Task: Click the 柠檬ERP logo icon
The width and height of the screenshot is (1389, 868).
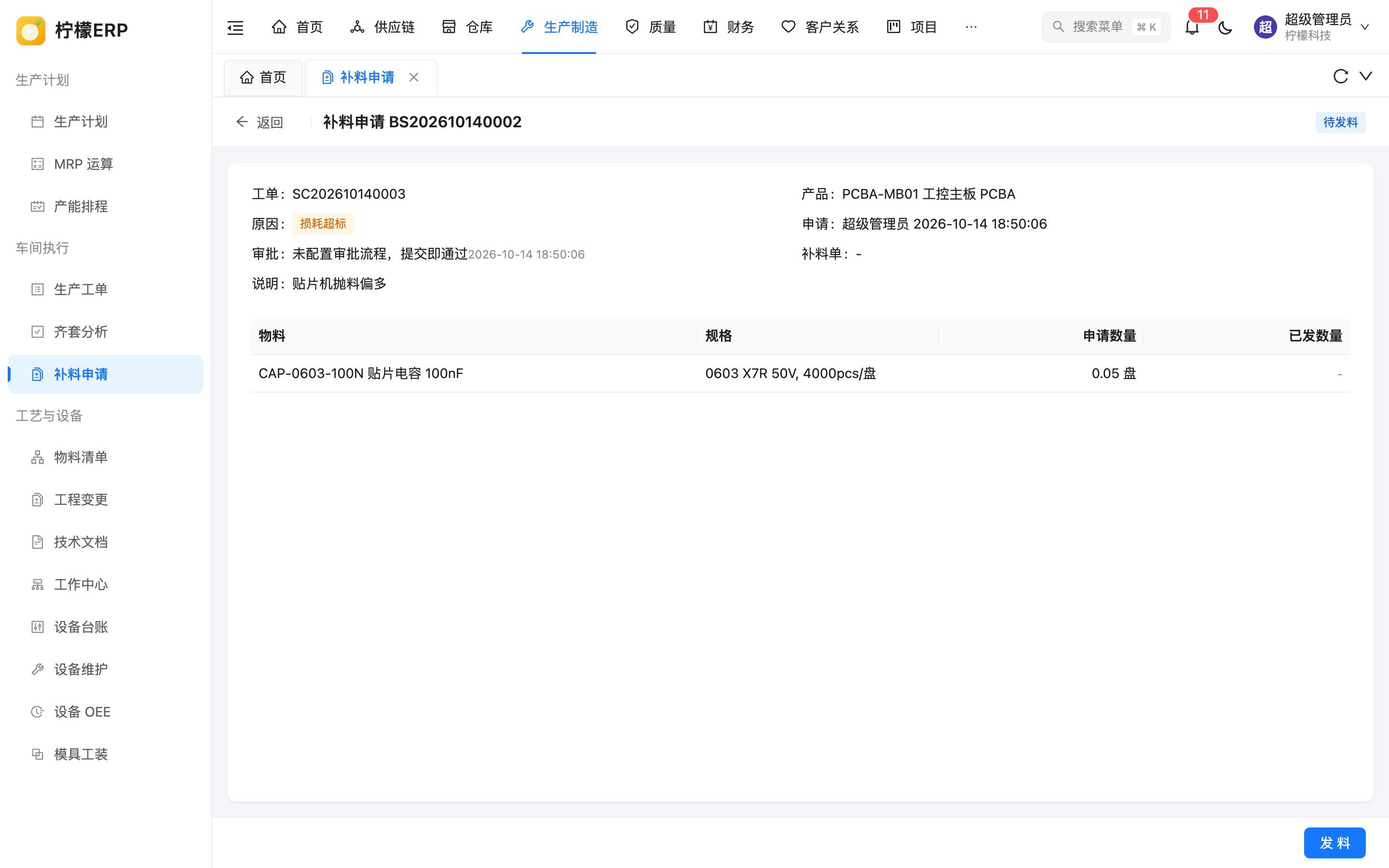Action: tap(30, 30)
